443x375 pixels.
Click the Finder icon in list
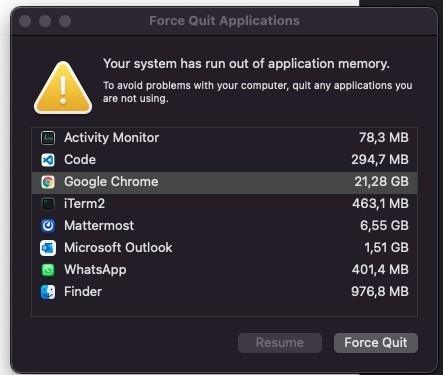tap(48, 292)
